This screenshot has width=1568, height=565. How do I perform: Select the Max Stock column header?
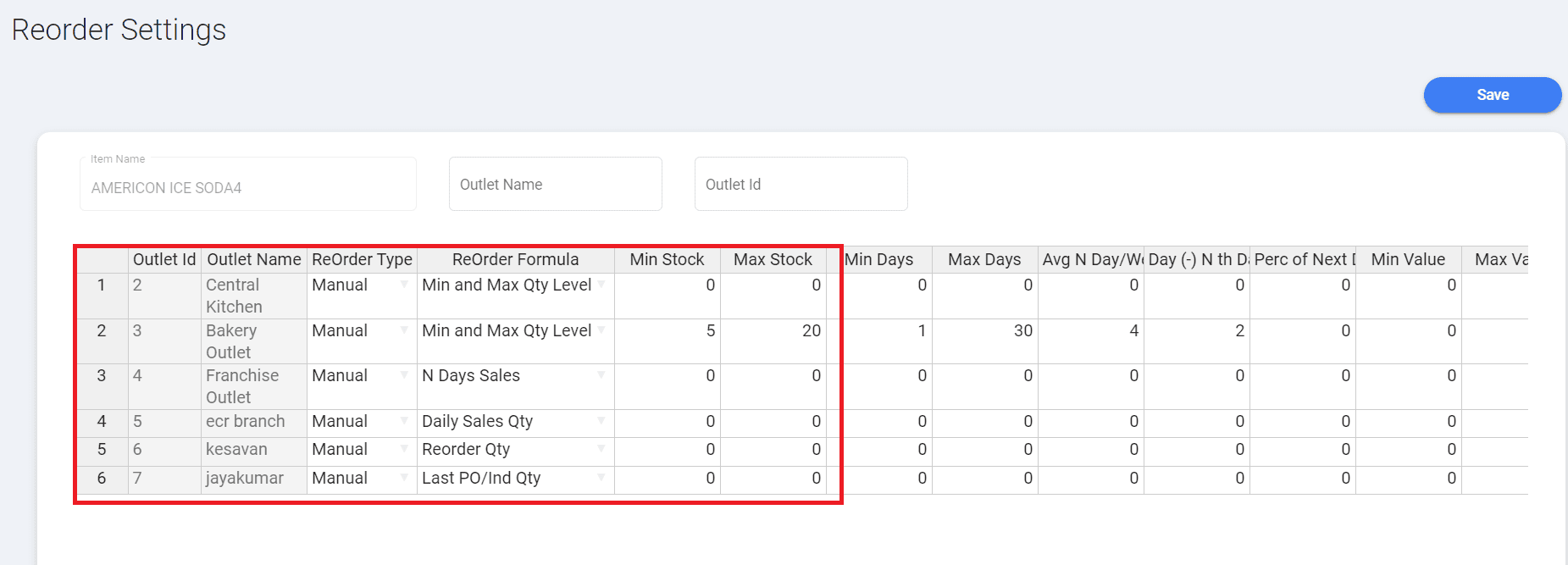773,259
